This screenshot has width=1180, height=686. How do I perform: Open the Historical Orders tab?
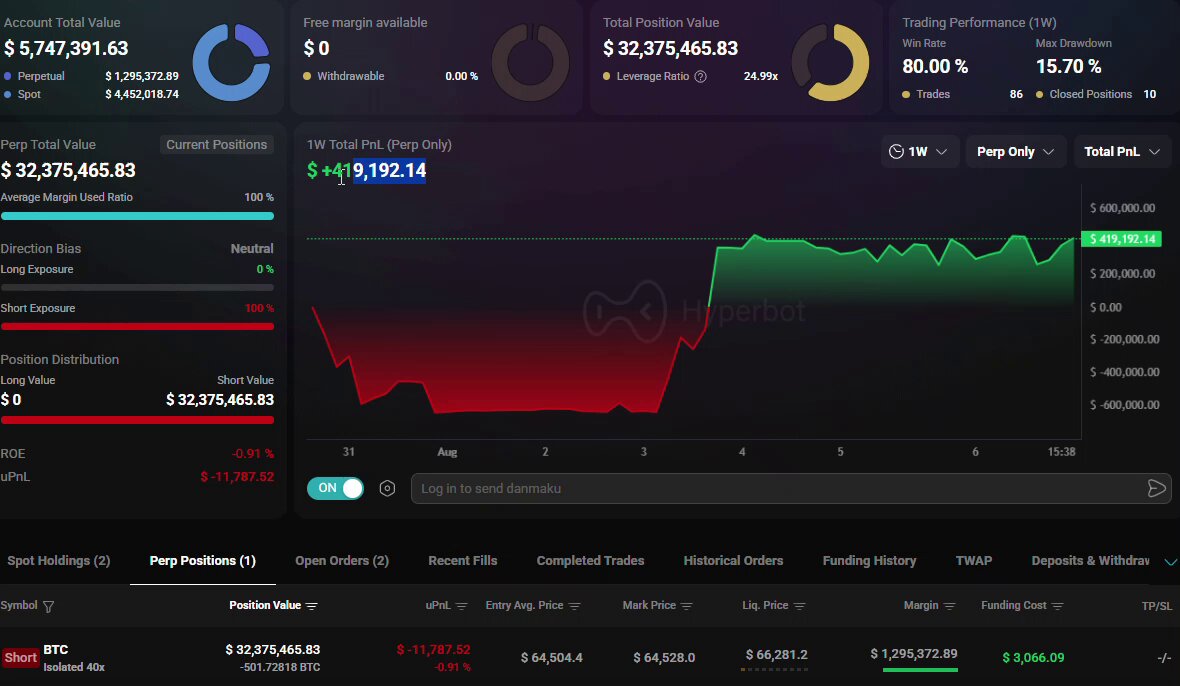[733, 560]
